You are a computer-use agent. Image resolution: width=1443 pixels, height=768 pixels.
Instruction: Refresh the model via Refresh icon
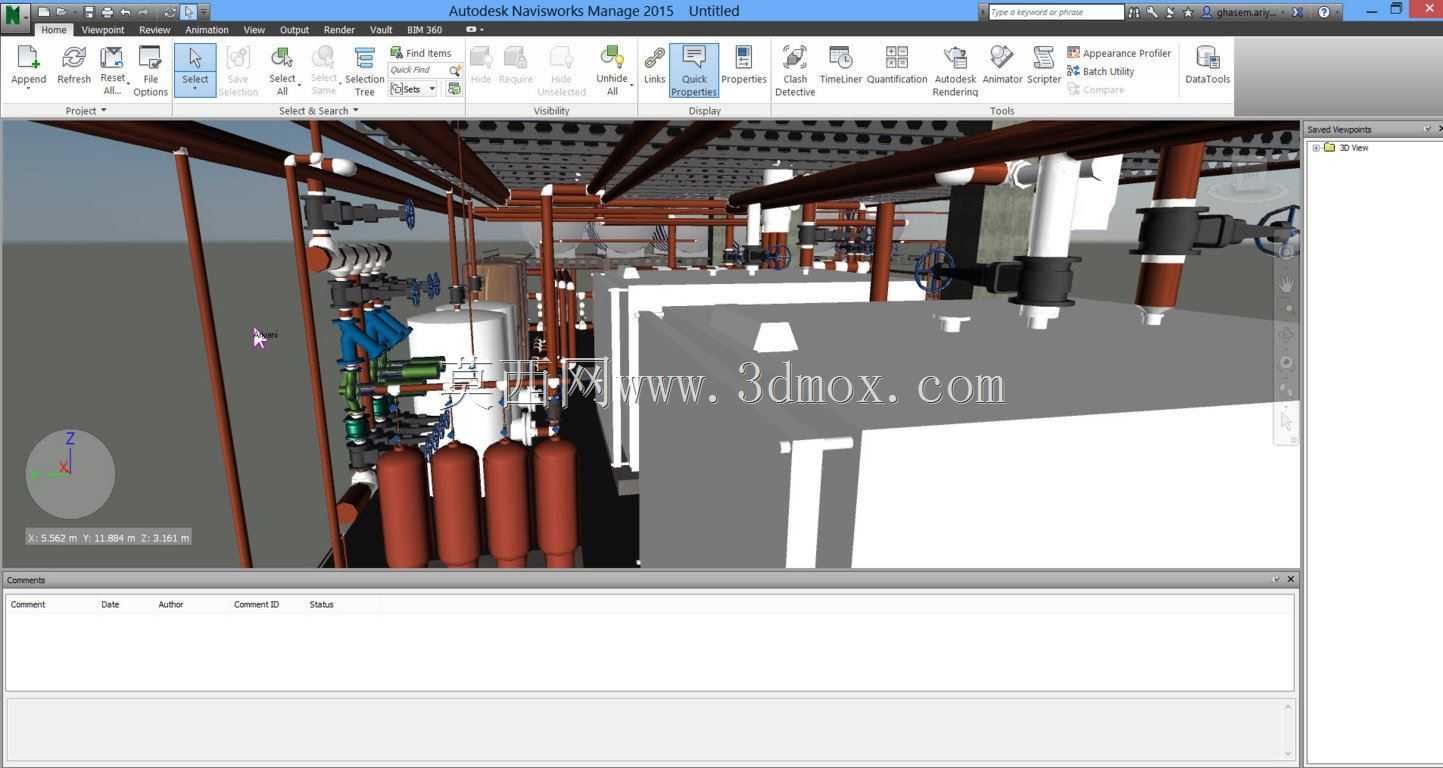click(73, 65)
